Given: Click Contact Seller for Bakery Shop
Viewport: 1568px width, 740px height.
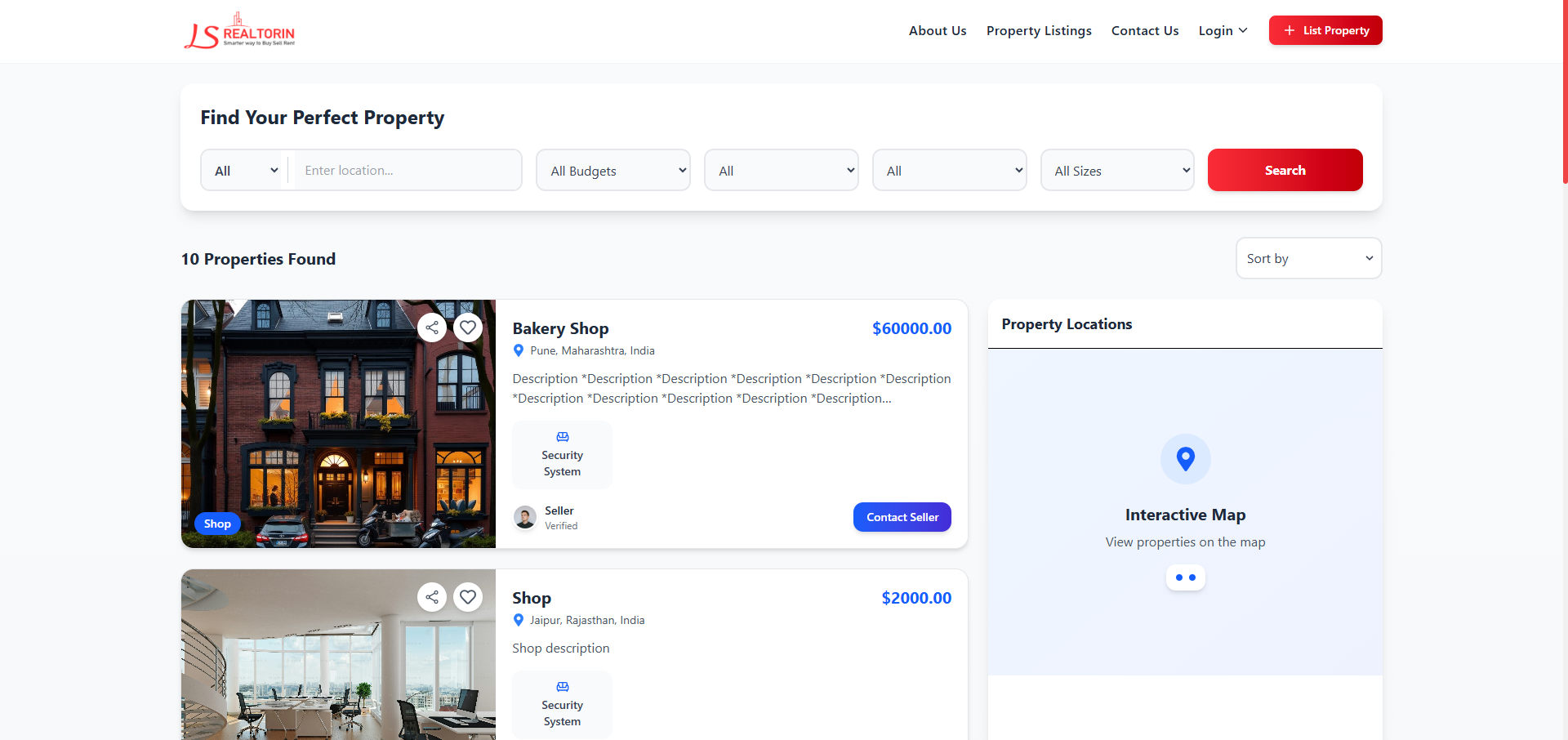Looking at the screenshot, I should (902, 517).
